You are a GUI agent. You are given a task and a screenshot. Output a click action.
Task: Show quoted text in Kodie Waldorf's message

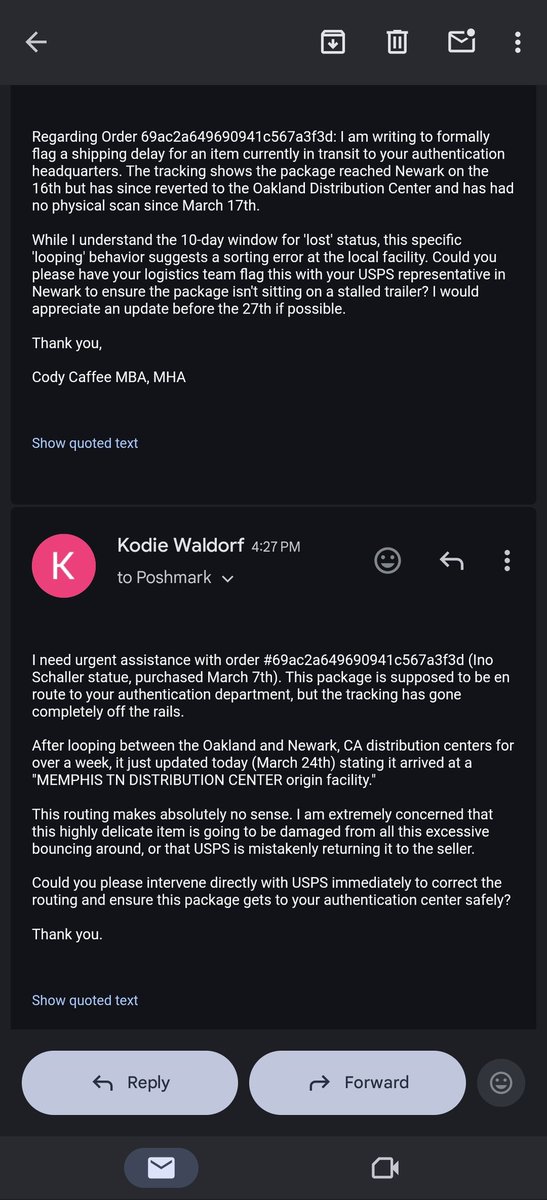[85, 1000]
